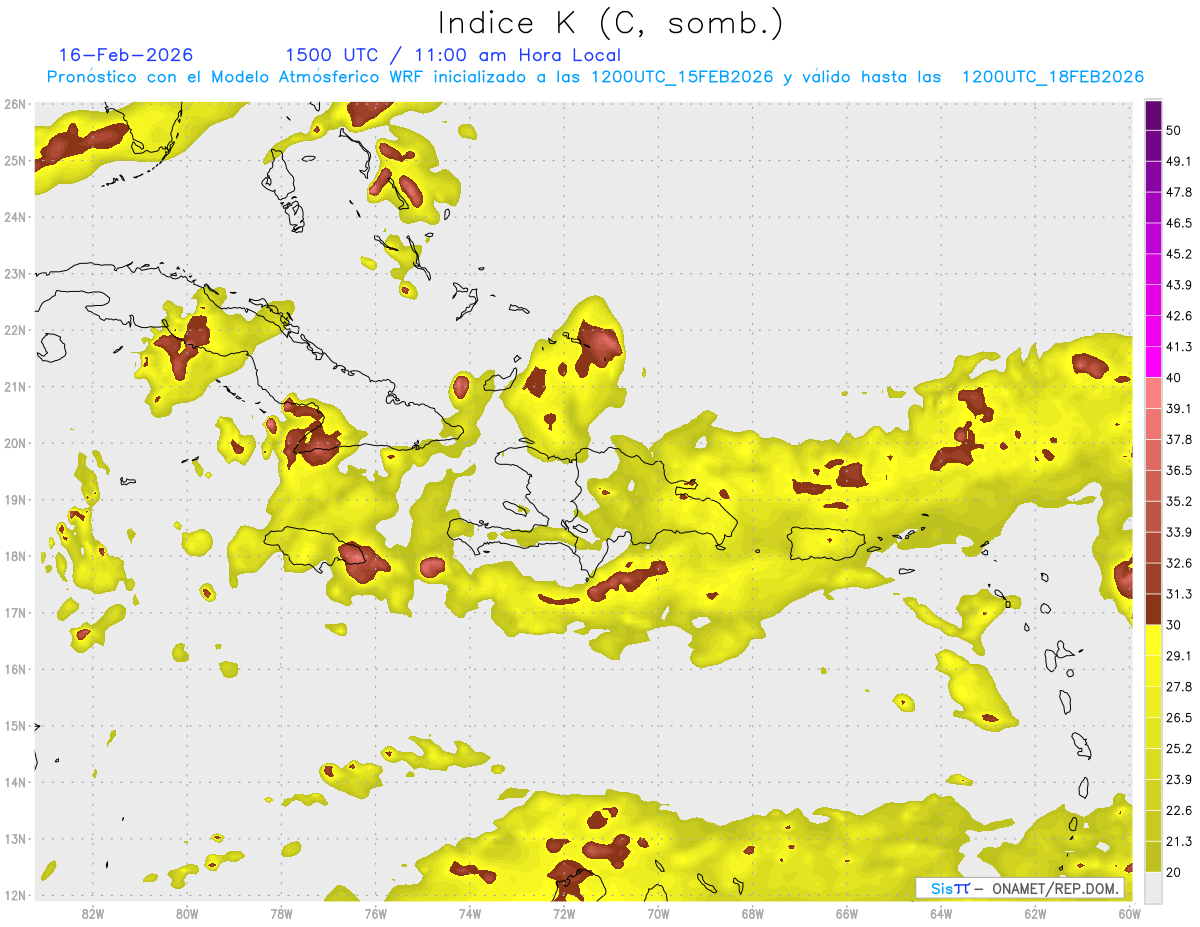This screenshot has width=1200, height=927.
Task: Click the 12N latitude label
Action: coord(15,895)
